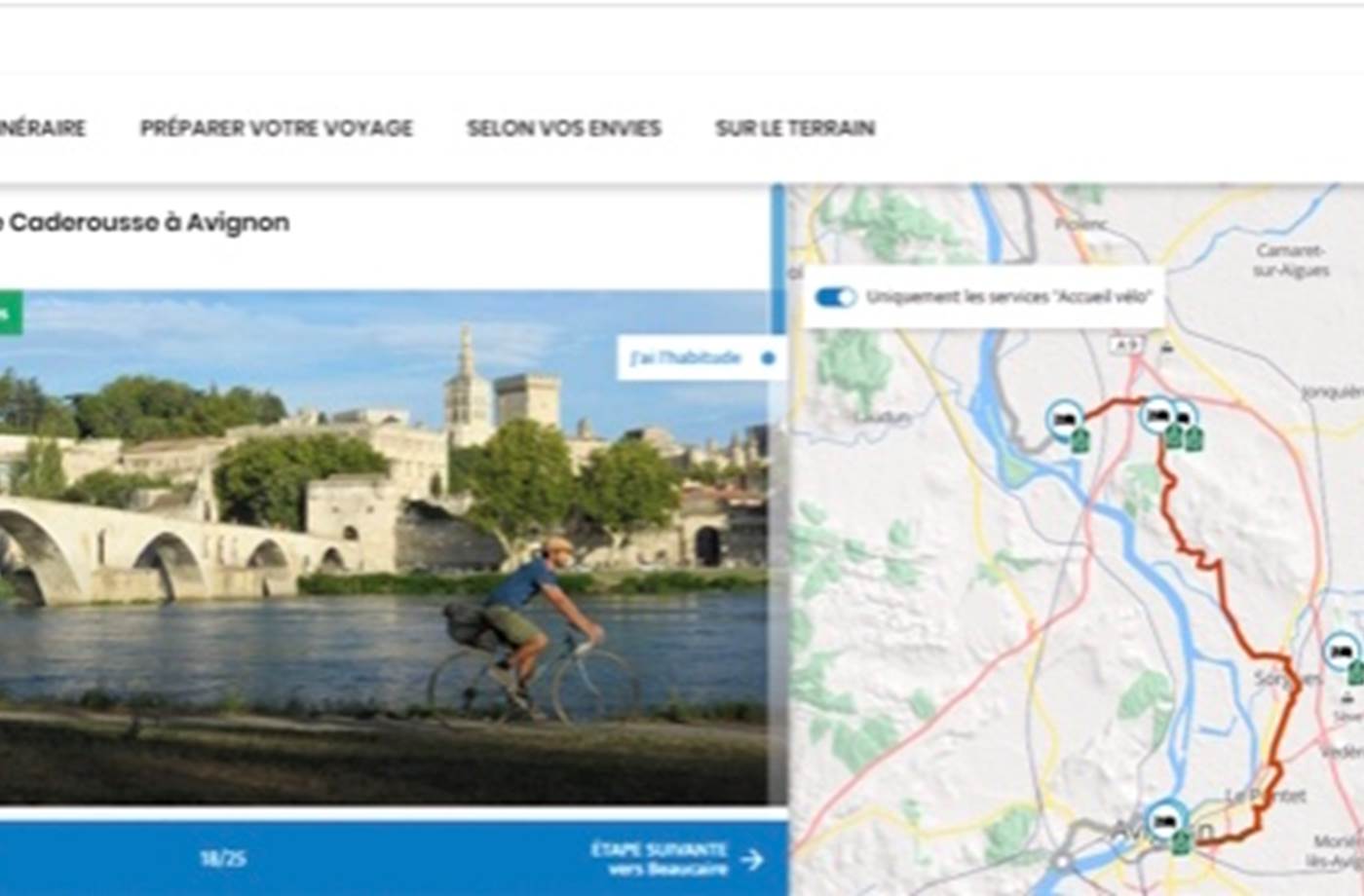Select the left lodging marker of the northern pair
The image size is (1364, 896).
point(1157,416)
